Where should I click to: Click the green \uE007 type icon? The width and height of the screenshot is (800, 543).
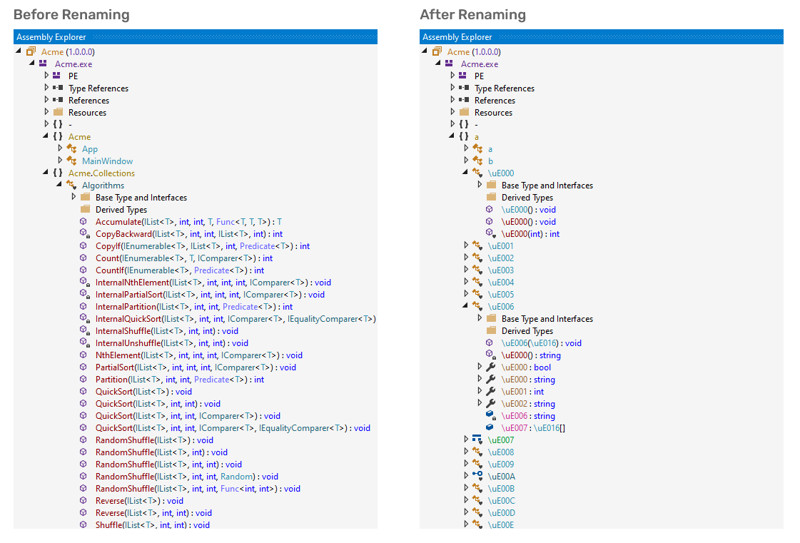[477, 439]
